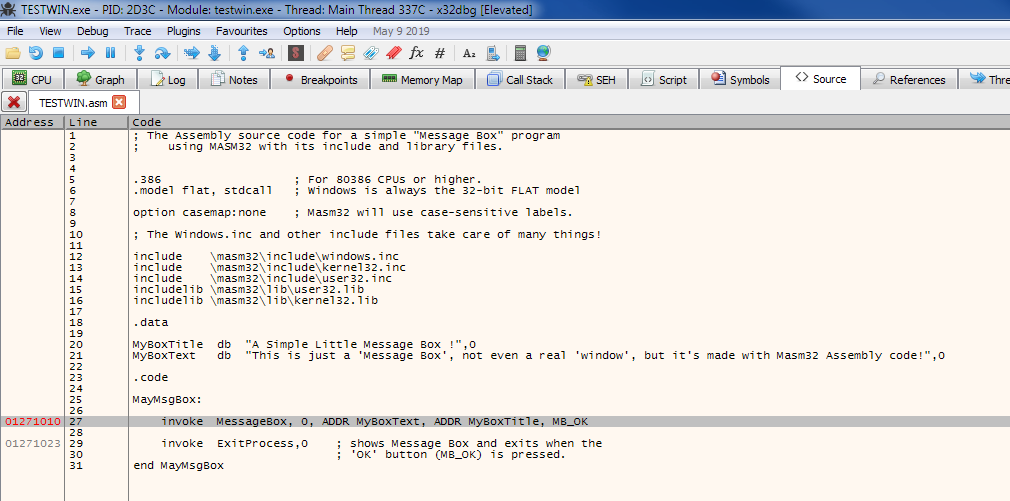Image resolution: width=1010 pixels, height=501 pixels.
Task: Open the Scylla plugin
Action: pos(296,53)
